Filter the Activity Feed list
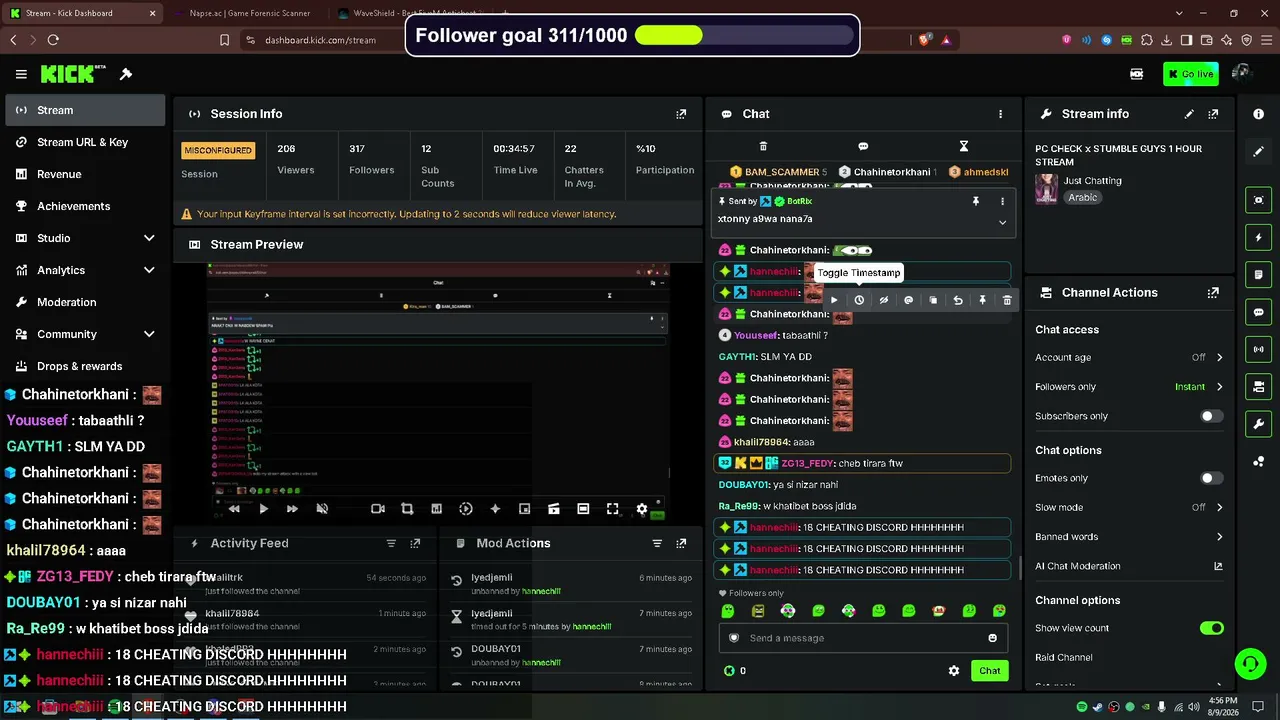 tap(391, 543)
